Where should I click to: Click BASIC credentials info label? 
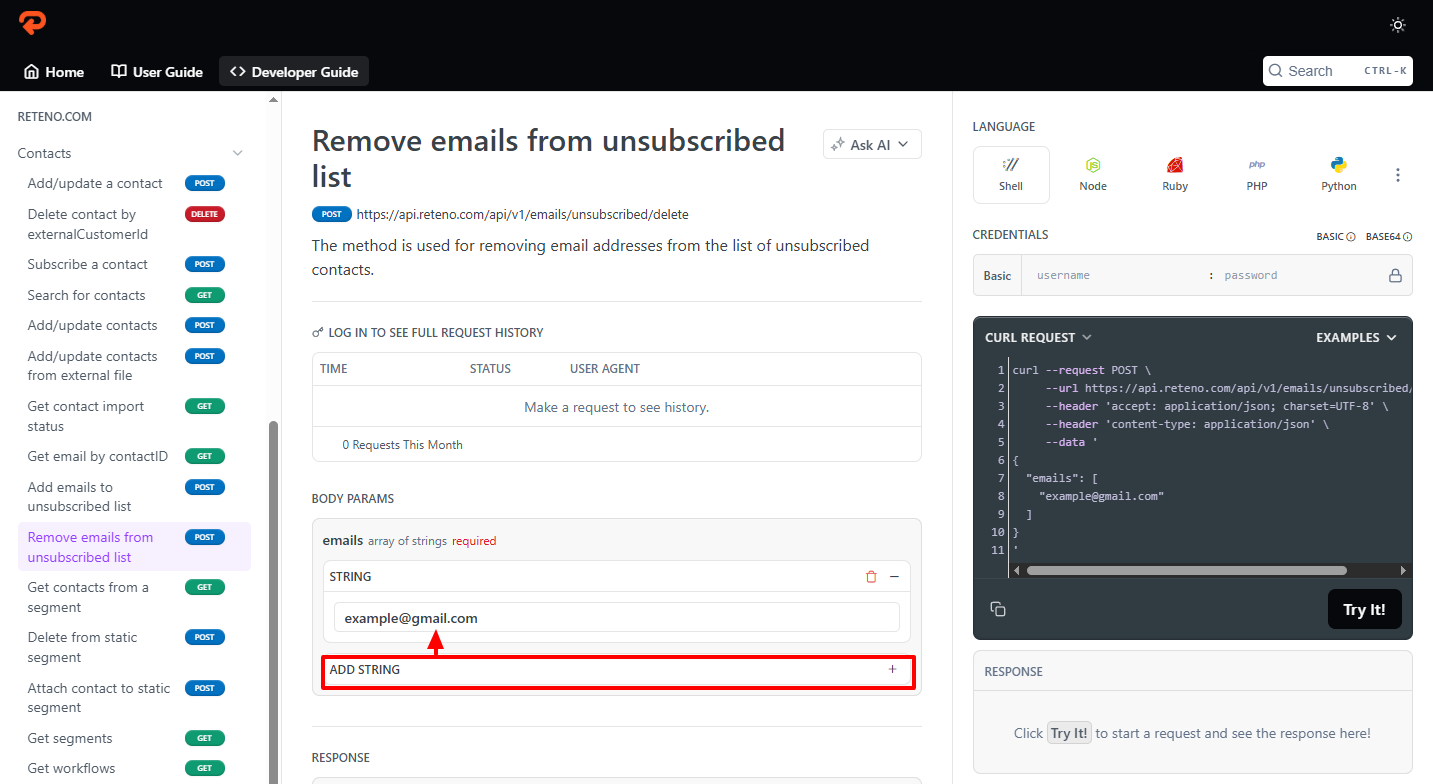click(x=1335, y=237)
